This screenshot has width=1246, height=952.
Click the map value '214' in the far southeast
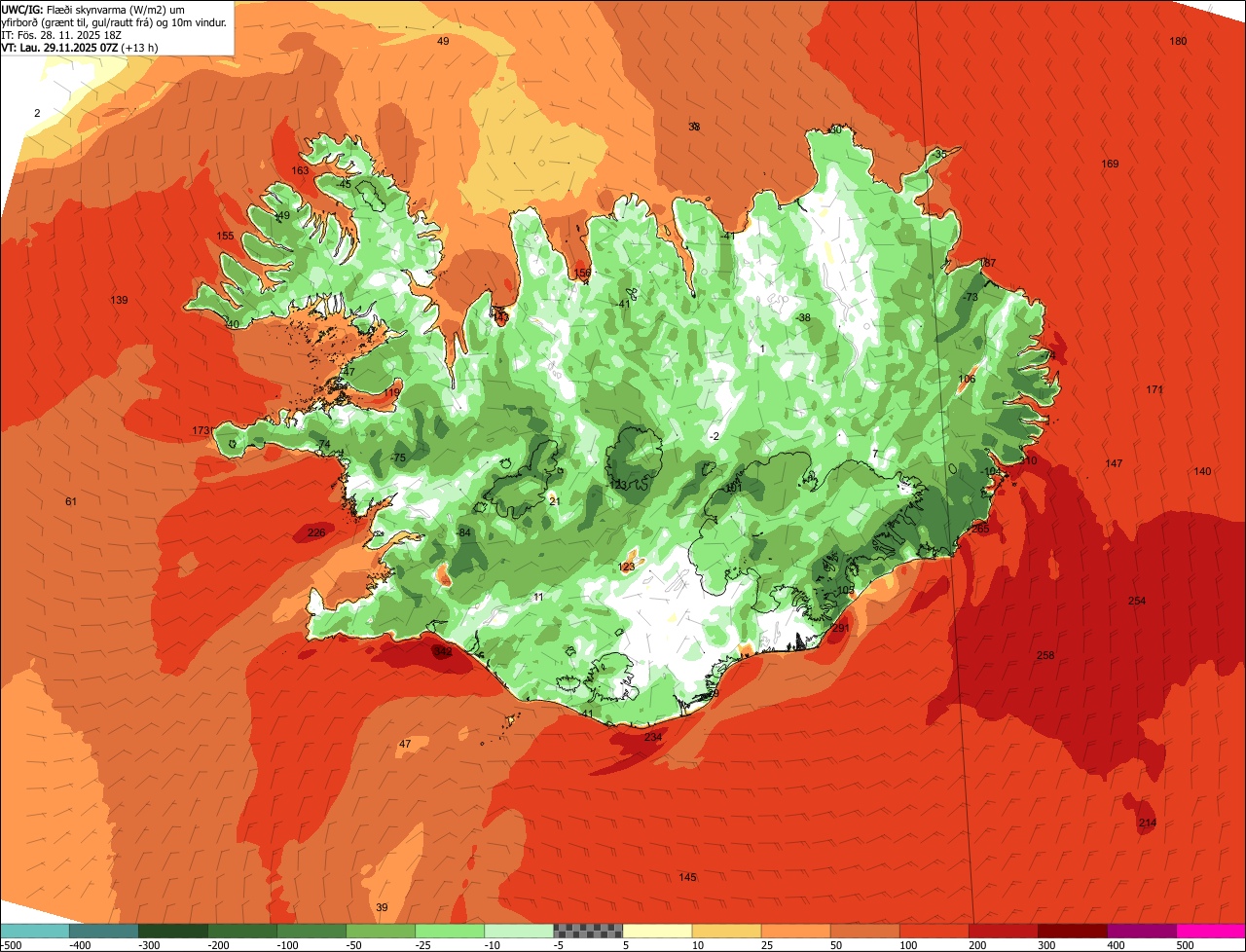[x=1148, y=824]
